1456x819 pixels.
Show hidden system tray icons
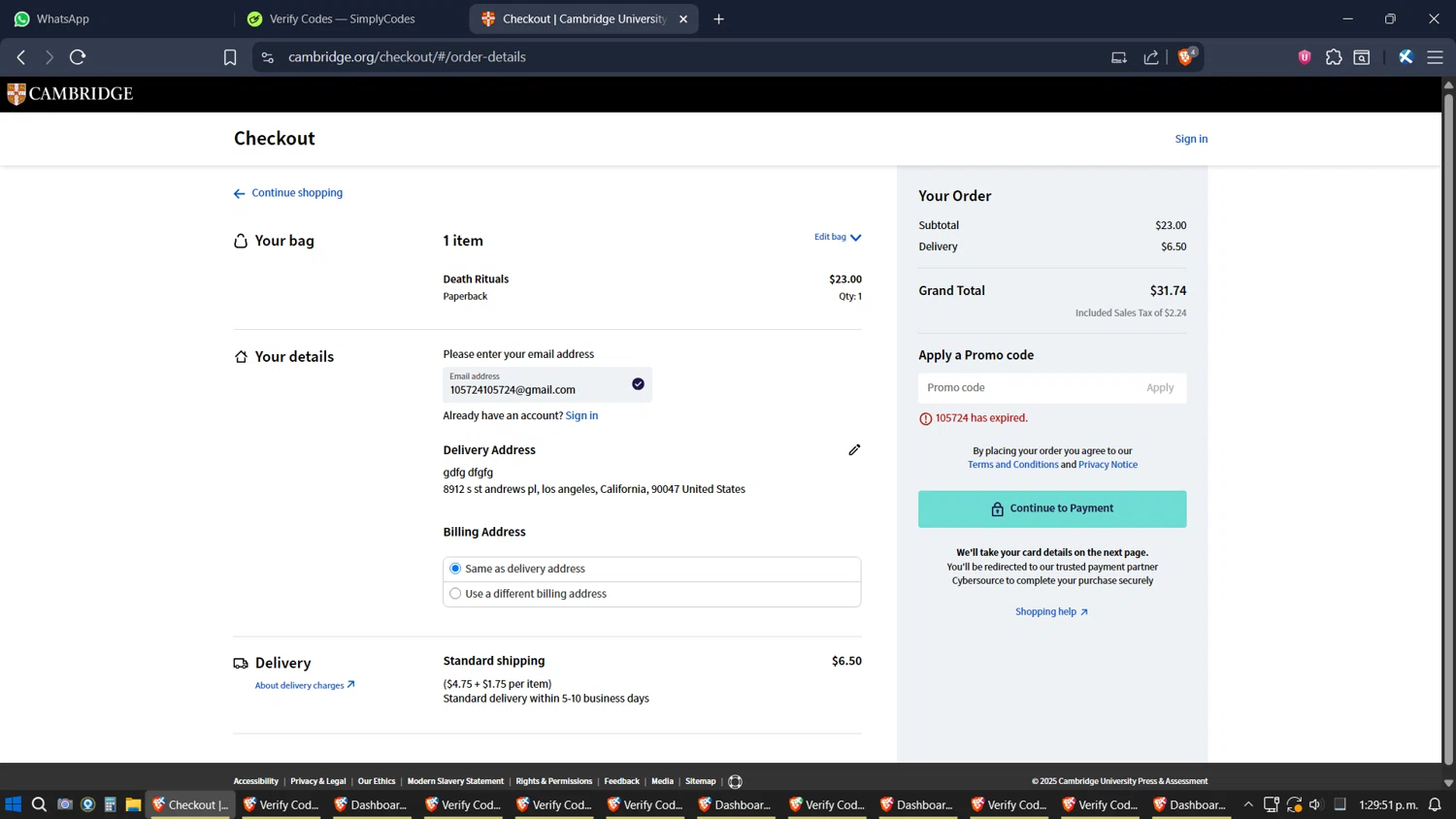[1248, 804]
